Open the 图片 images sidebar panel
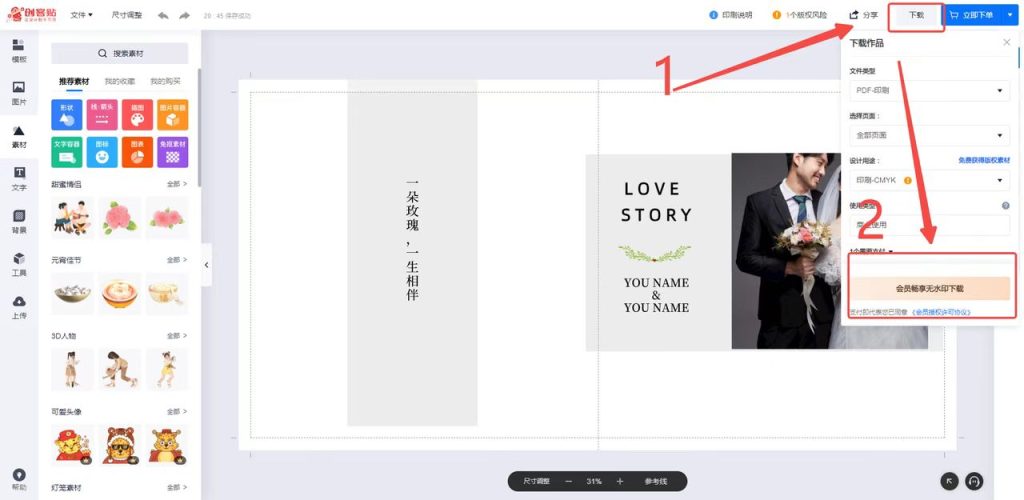This screenshot has width=1024, height=500. click(19, 93)
